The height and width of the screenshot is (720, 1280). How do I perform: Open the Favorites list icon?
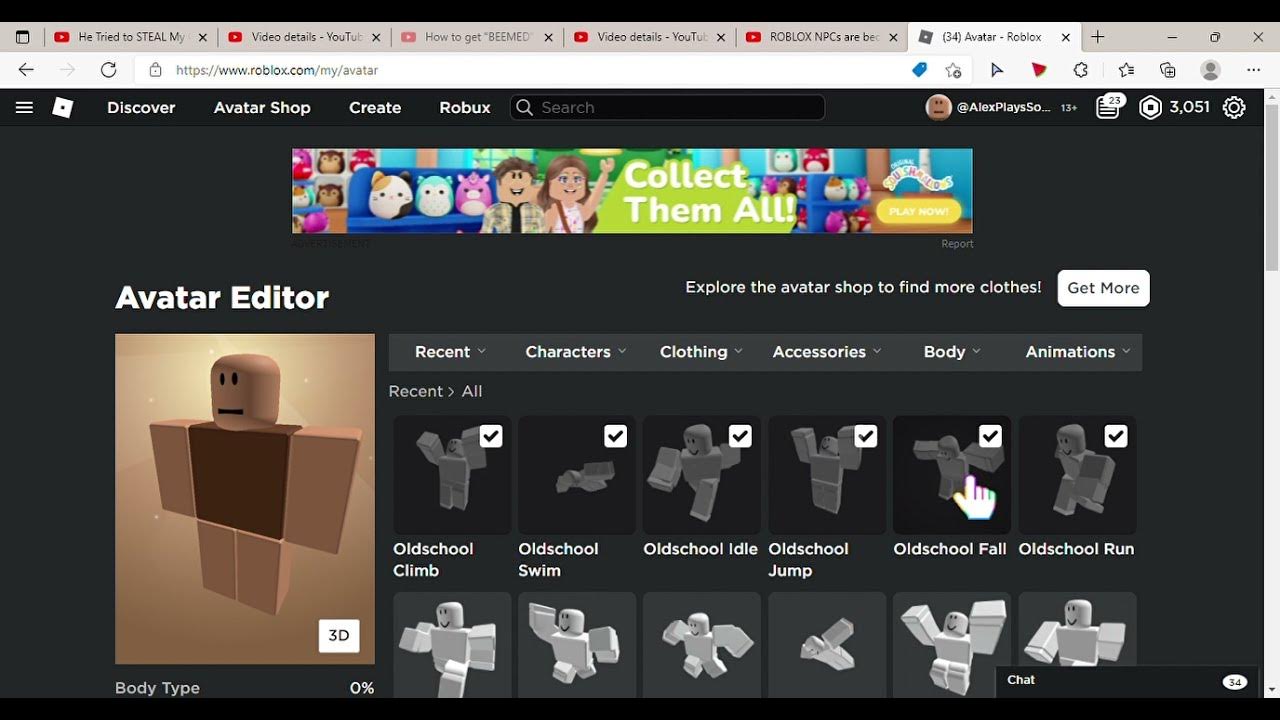[x=1126, y=70]
